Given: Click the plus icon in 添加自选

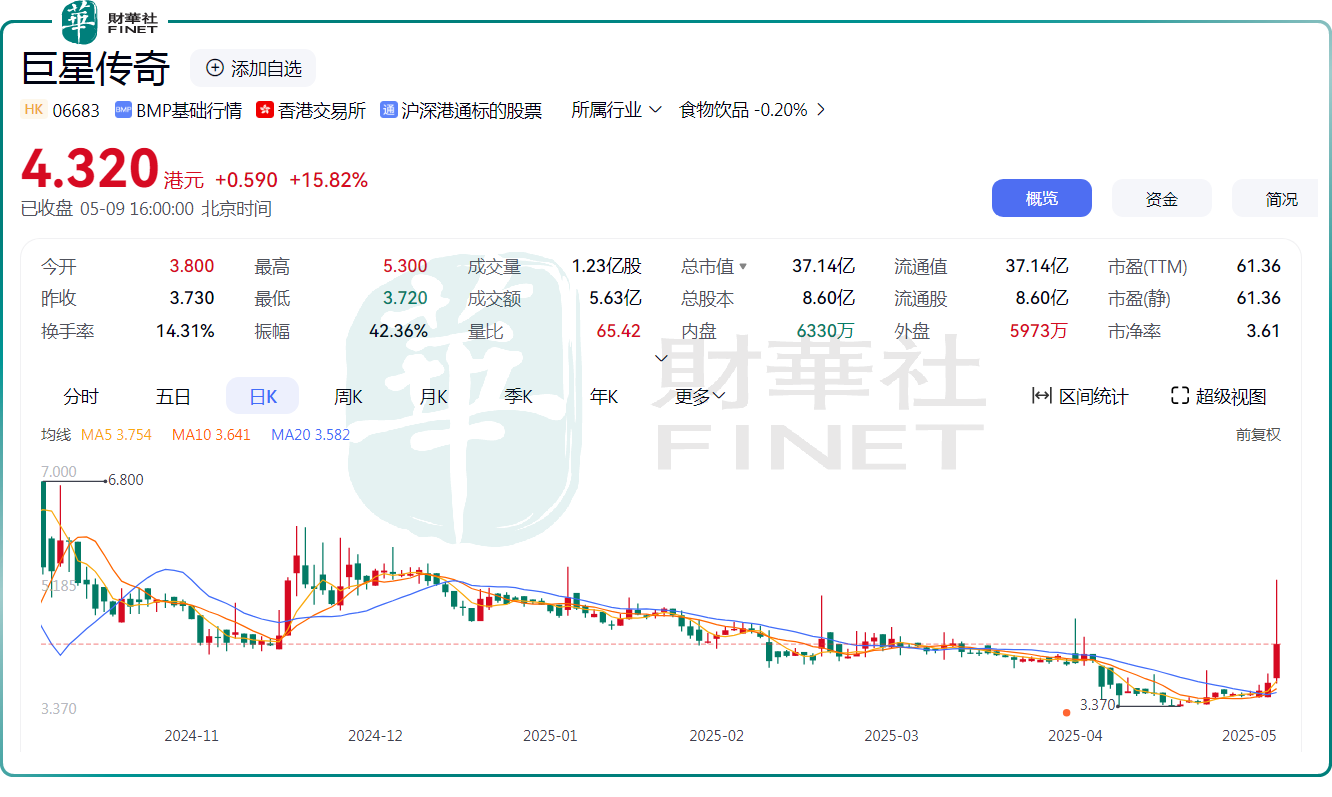Looking at the screenshot, I should tap(214, 68).
